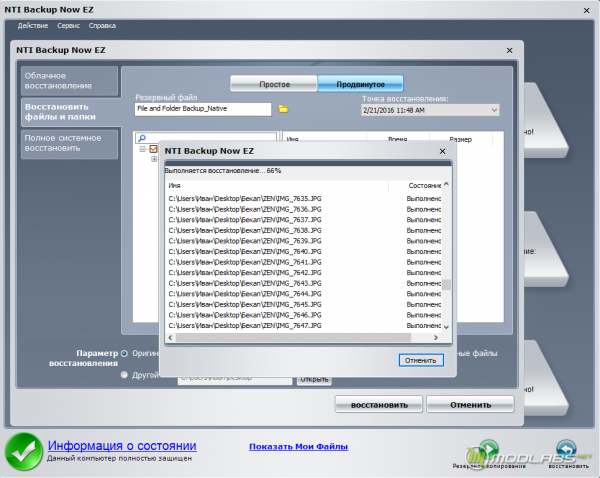600x478 pixels.
Task: Click the search magnifier icon in tree panel
Action: pyautogui.click(x=142, y=138)
